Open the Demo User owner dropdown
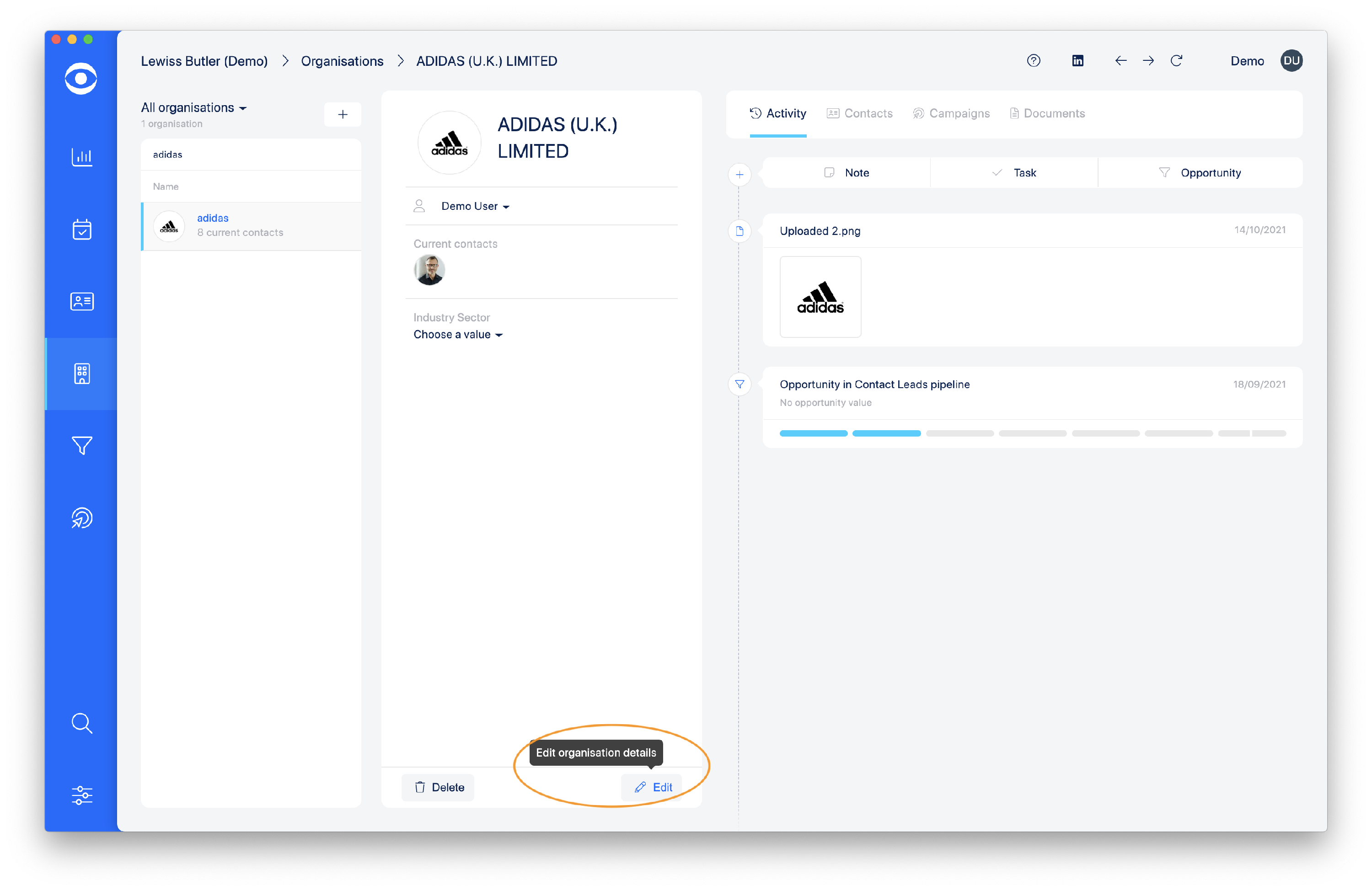 (475, 206)
